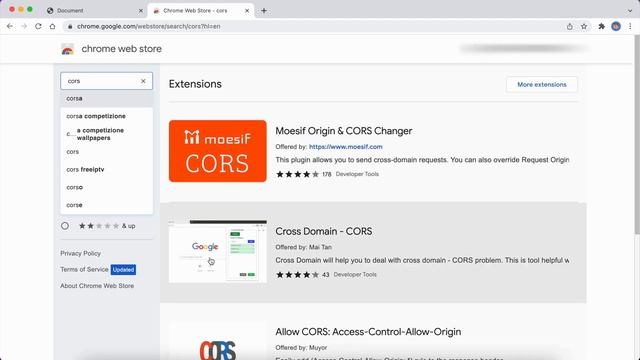Click the browser forward arrow
This screenshot has height=360, width=640.
tap(24, 26)
